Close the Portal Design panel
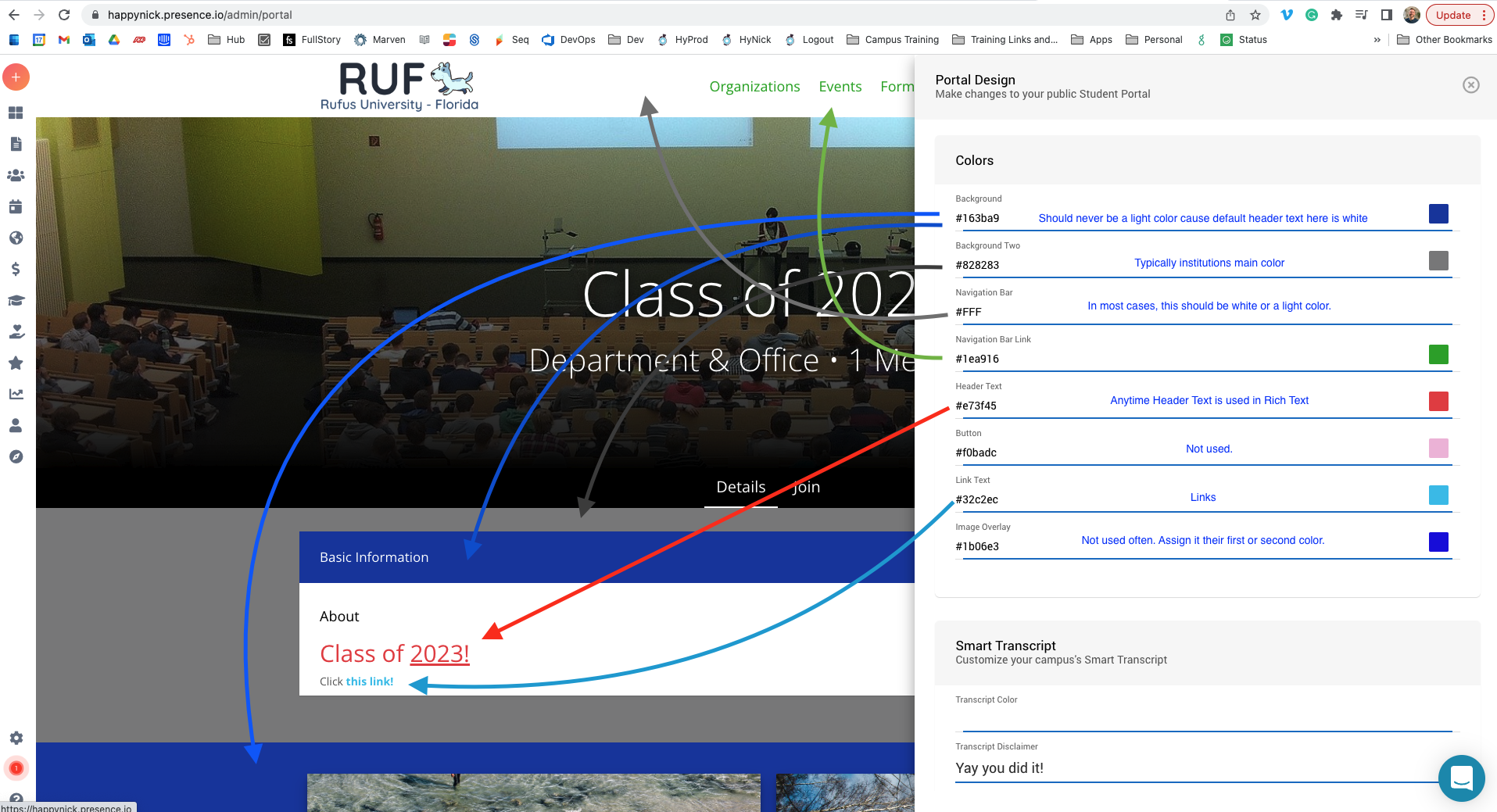 [x=1471, y=85]
